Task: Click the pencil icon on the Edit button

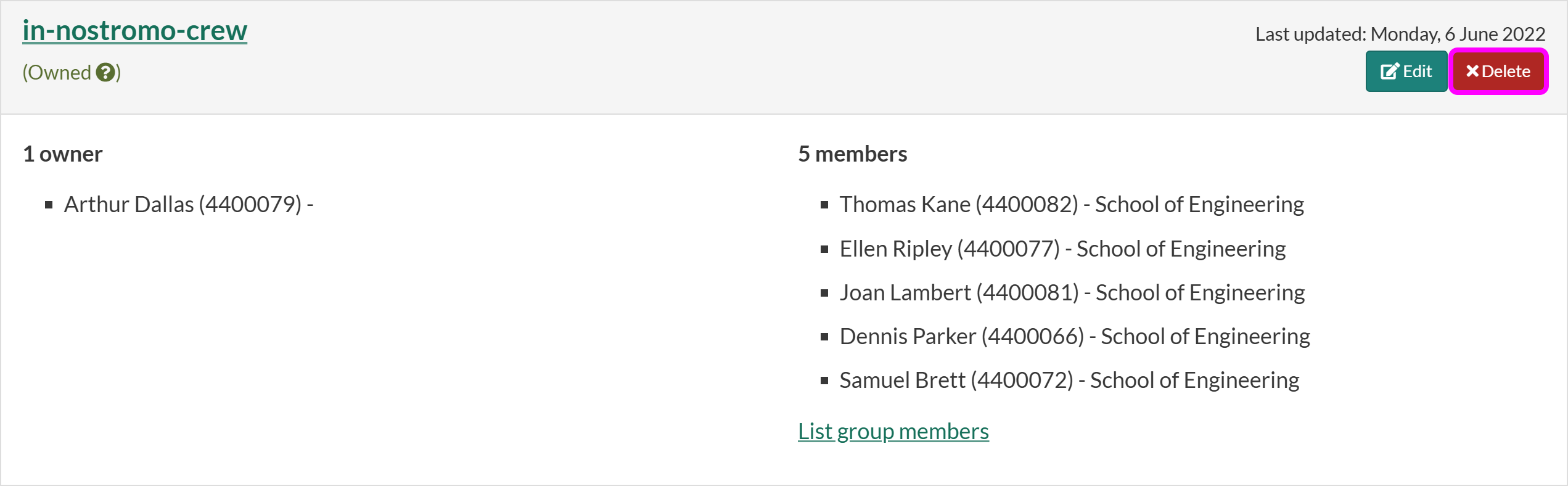Action: point(1389,72)
